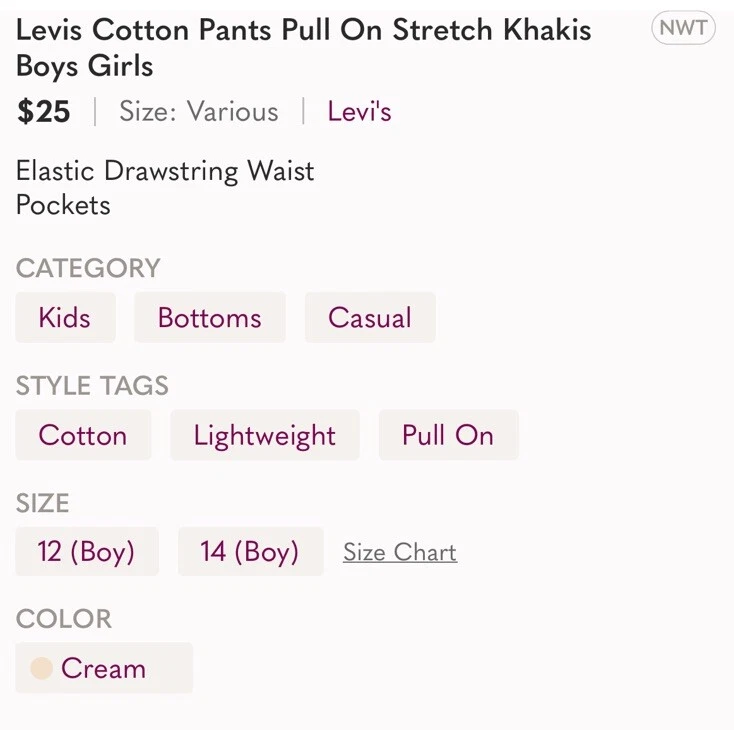Viewport: 734px width, 730px height.
Task: Click the NWT badge icon
Action: [x=683, y=28]
